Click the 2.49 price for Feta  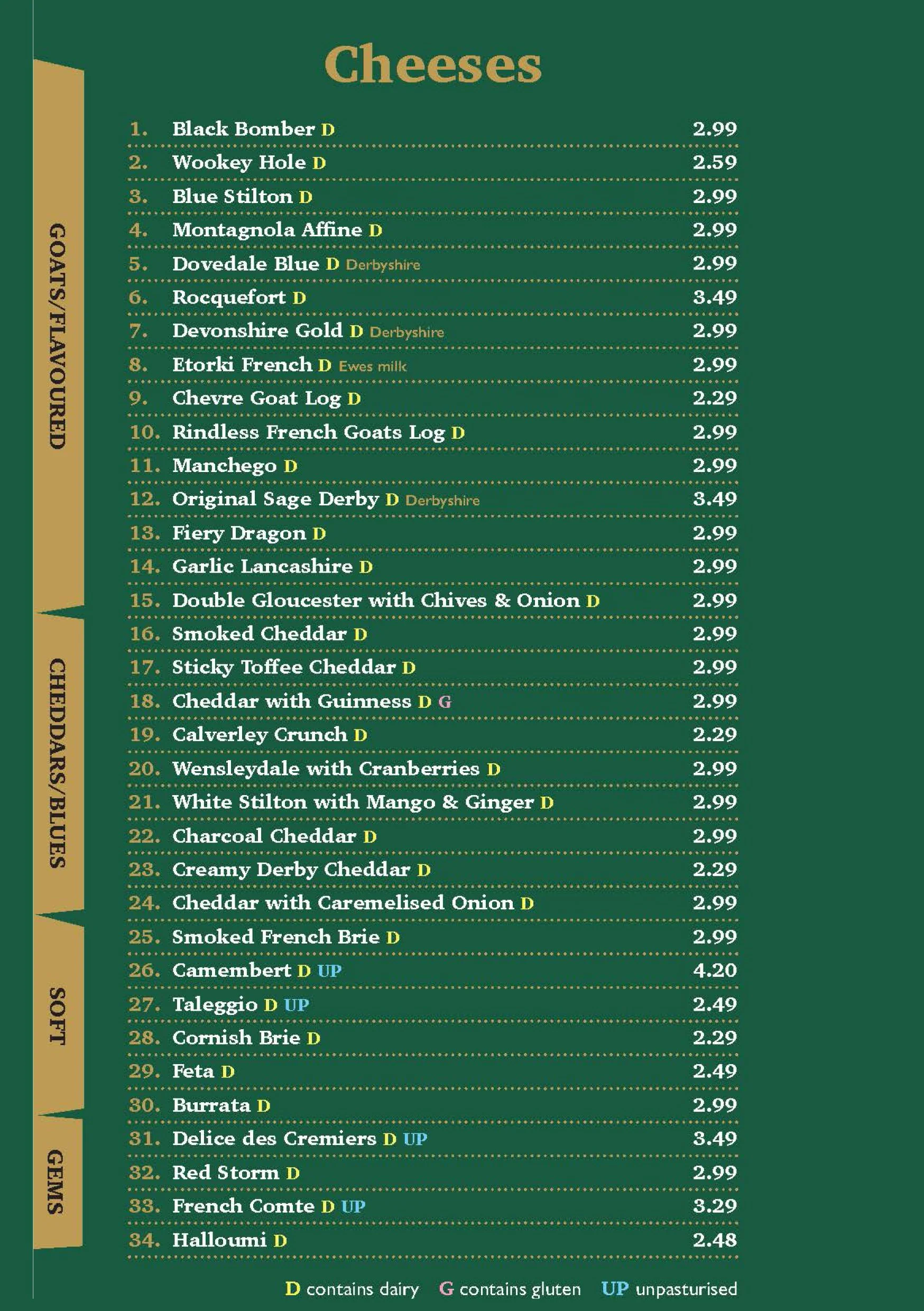tap(715, 1072)
